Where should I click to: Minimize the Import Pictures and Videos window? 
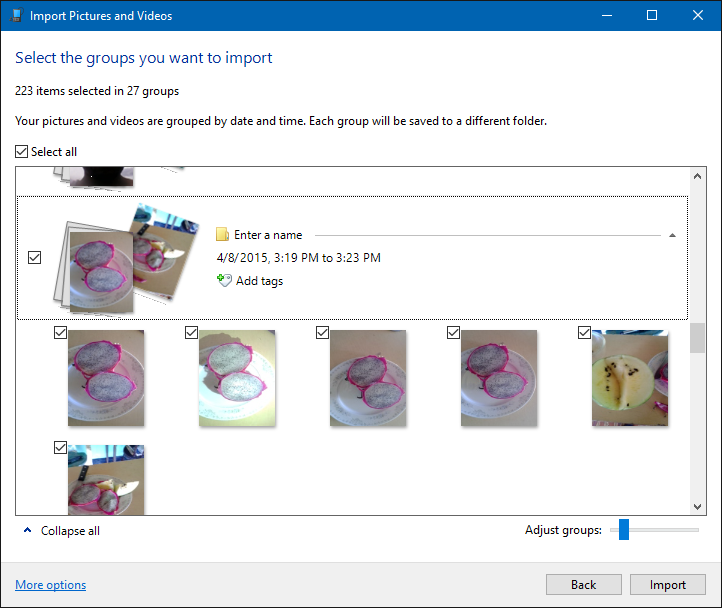(607, 15)
